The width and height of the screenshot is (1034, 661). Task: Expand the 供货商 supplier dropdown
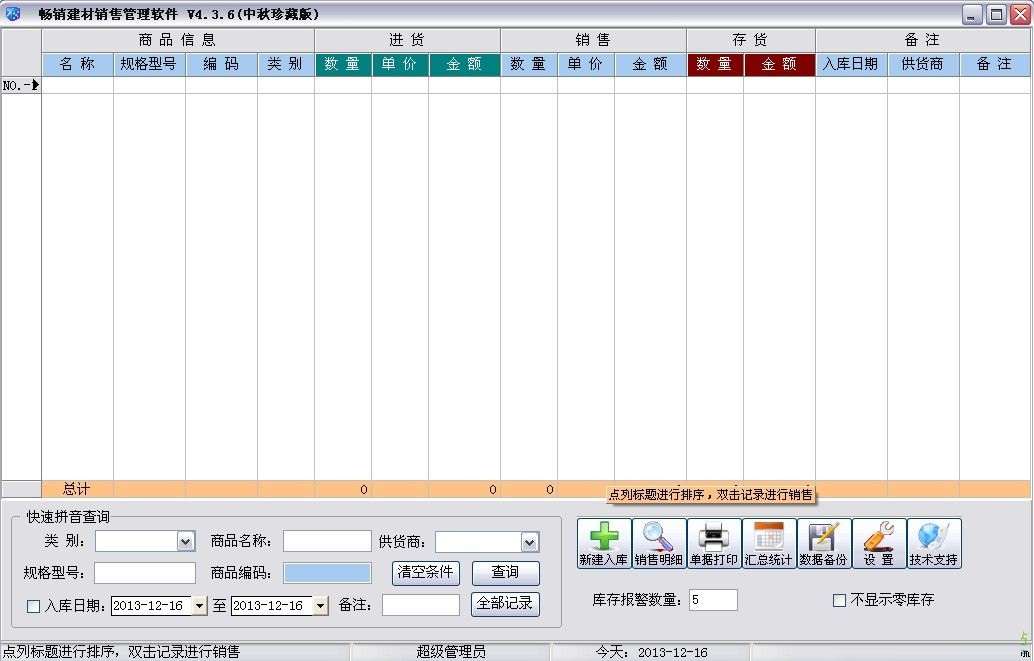click(530, 542)
